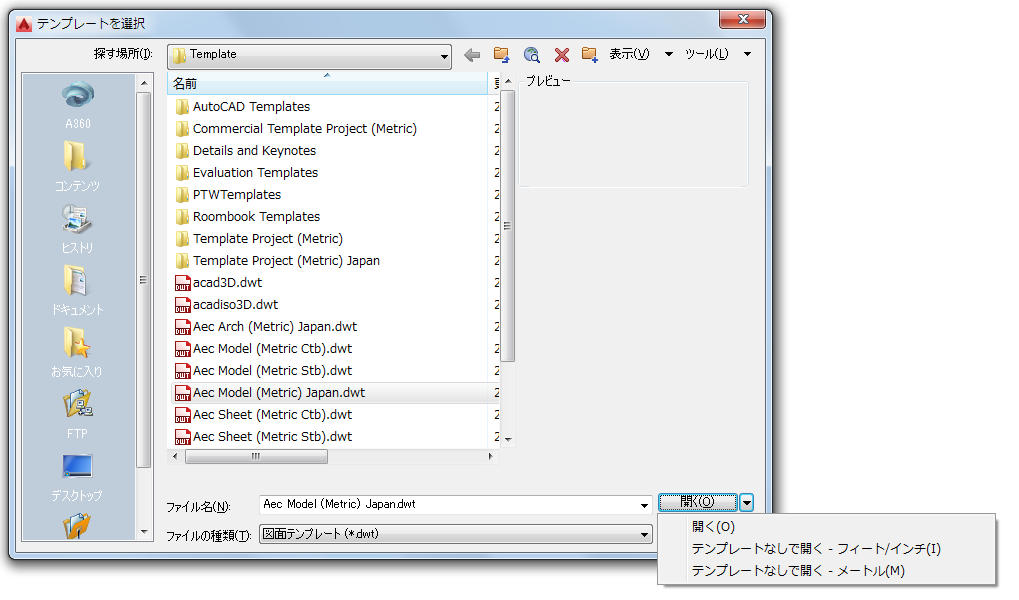Select Aec Model (Metric) Japan.dwt
The image size is (1019, 600).
click(x=279, y=393)
